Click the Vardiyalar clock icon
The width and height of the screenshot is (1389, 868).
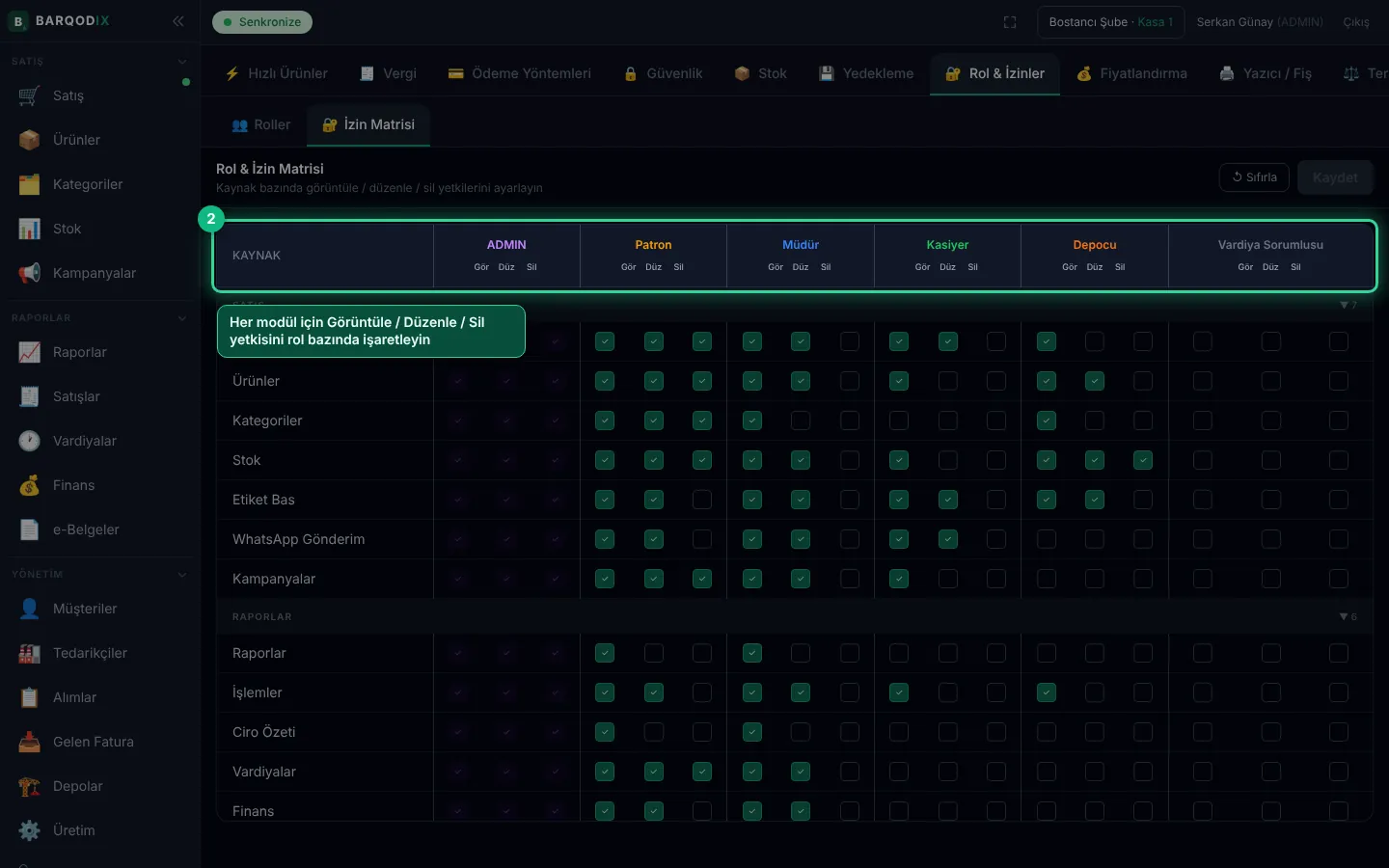pyautogui.click(x=30, y=441)
